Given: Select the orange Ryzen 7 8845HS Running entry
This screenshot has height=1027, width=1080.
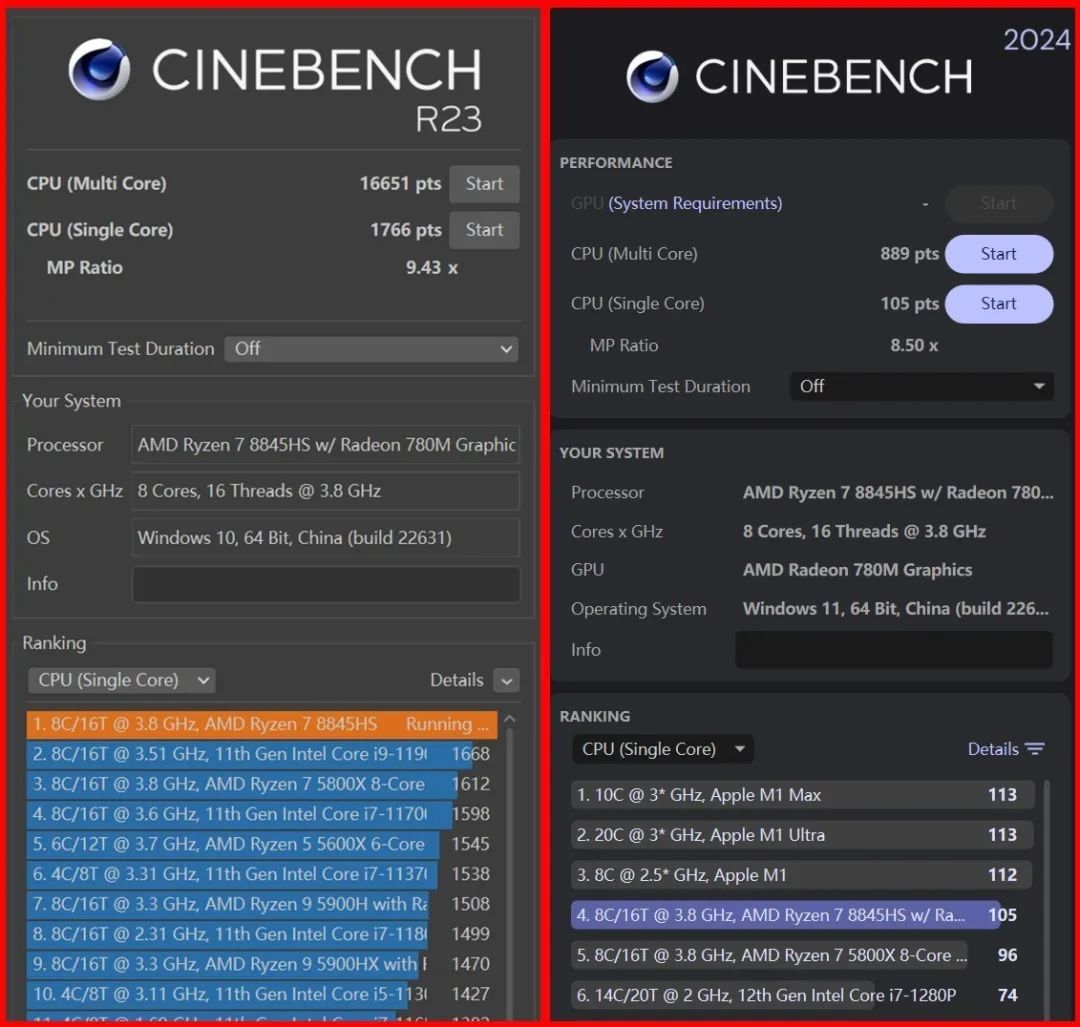Looking at the screenshot, I should tap(262, 725).
